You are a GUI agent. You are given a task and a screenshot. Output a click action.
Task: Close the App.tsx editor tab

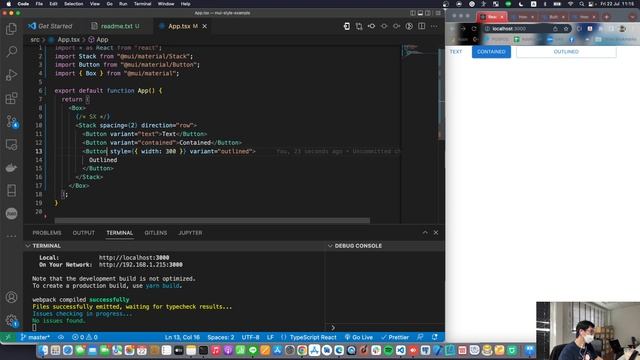(x=204, y=26)
